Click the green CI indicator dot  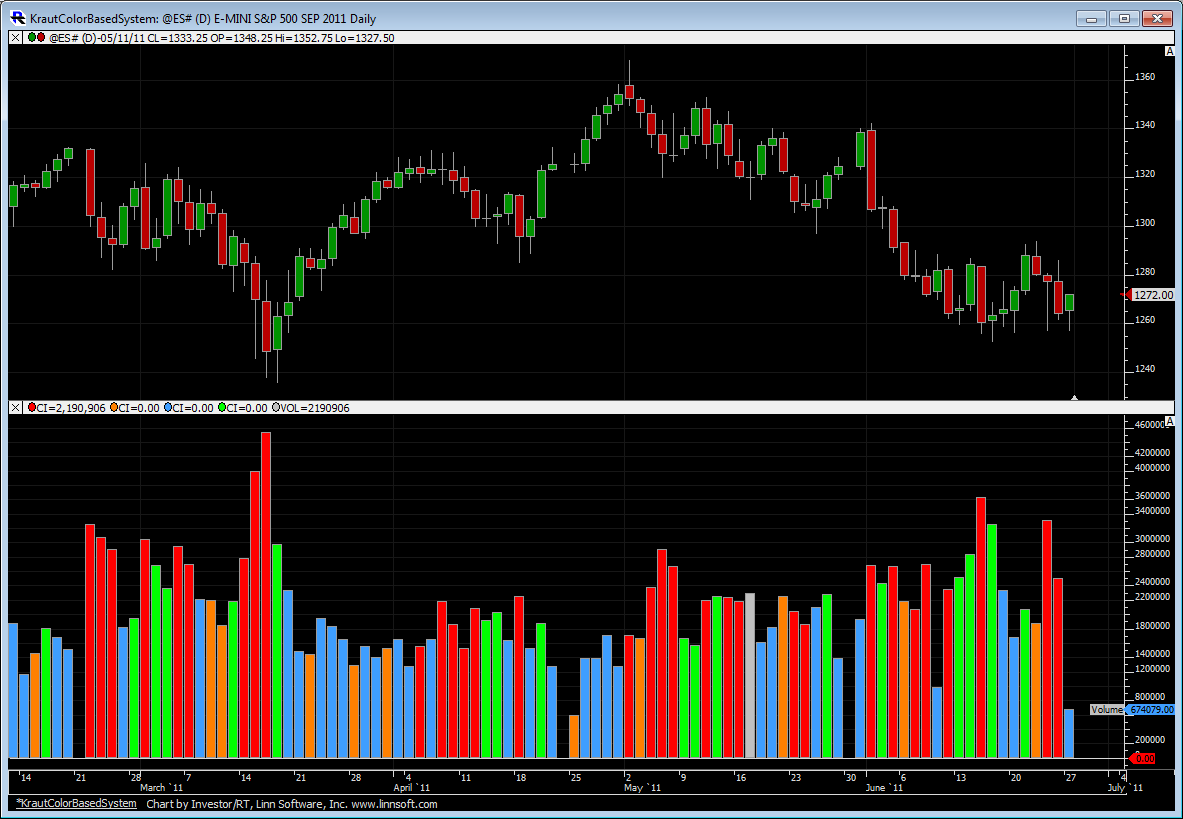(x=222, y=408)
